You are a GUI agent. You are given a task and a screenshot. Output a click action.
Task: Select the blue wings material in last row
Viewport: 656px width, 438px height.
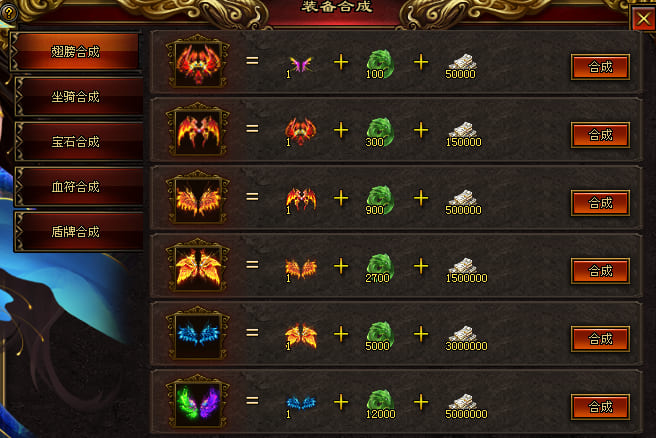point(300,405)
